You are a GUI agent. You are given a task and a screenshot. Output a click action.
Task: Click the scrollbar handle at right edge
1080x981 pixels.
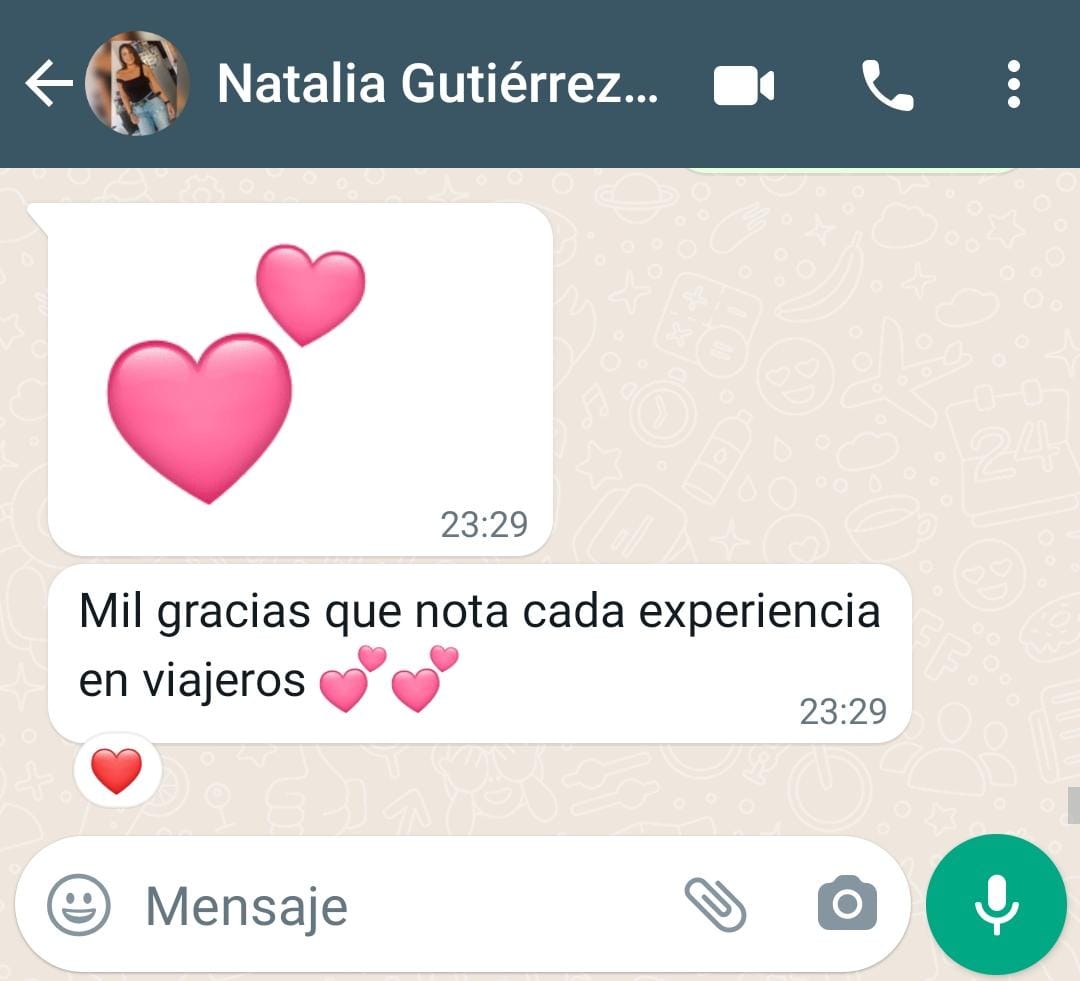tap(1073, 805)
